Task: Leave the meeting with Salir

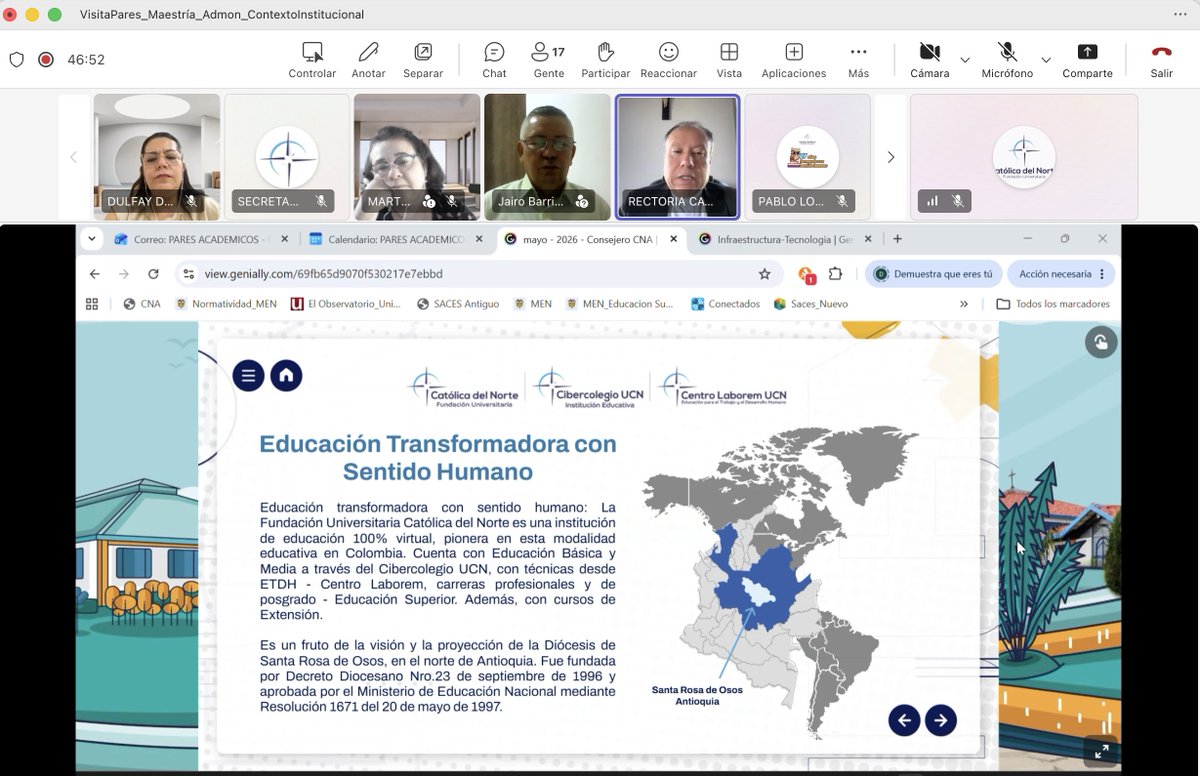Action: (1161, 60)
